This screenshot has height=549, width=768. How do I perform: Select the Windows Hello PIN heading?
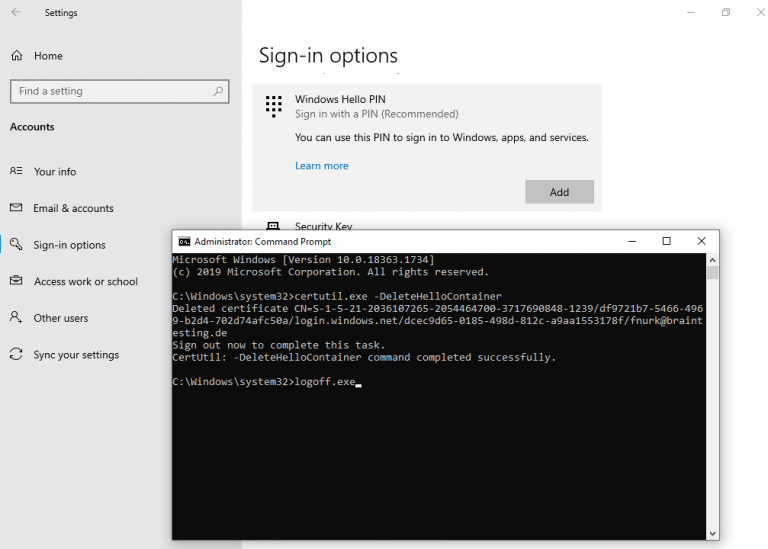[x=340, y=99]
